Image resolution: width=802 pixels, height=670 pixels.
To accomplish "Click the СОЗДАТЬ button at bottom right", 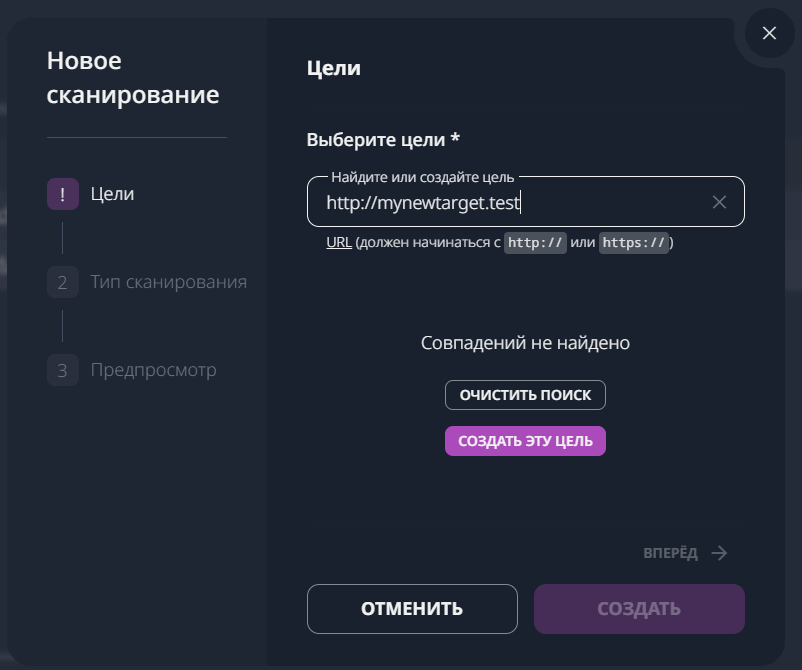I will tap(639, 608).
